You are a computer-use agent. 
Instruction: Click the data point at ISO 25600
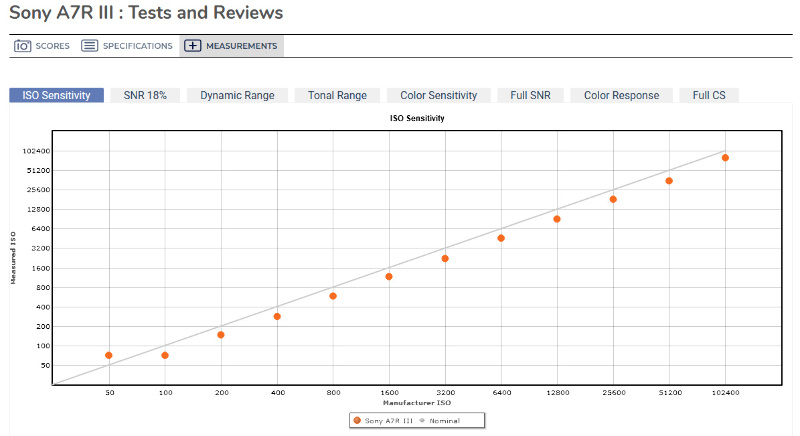613,199
